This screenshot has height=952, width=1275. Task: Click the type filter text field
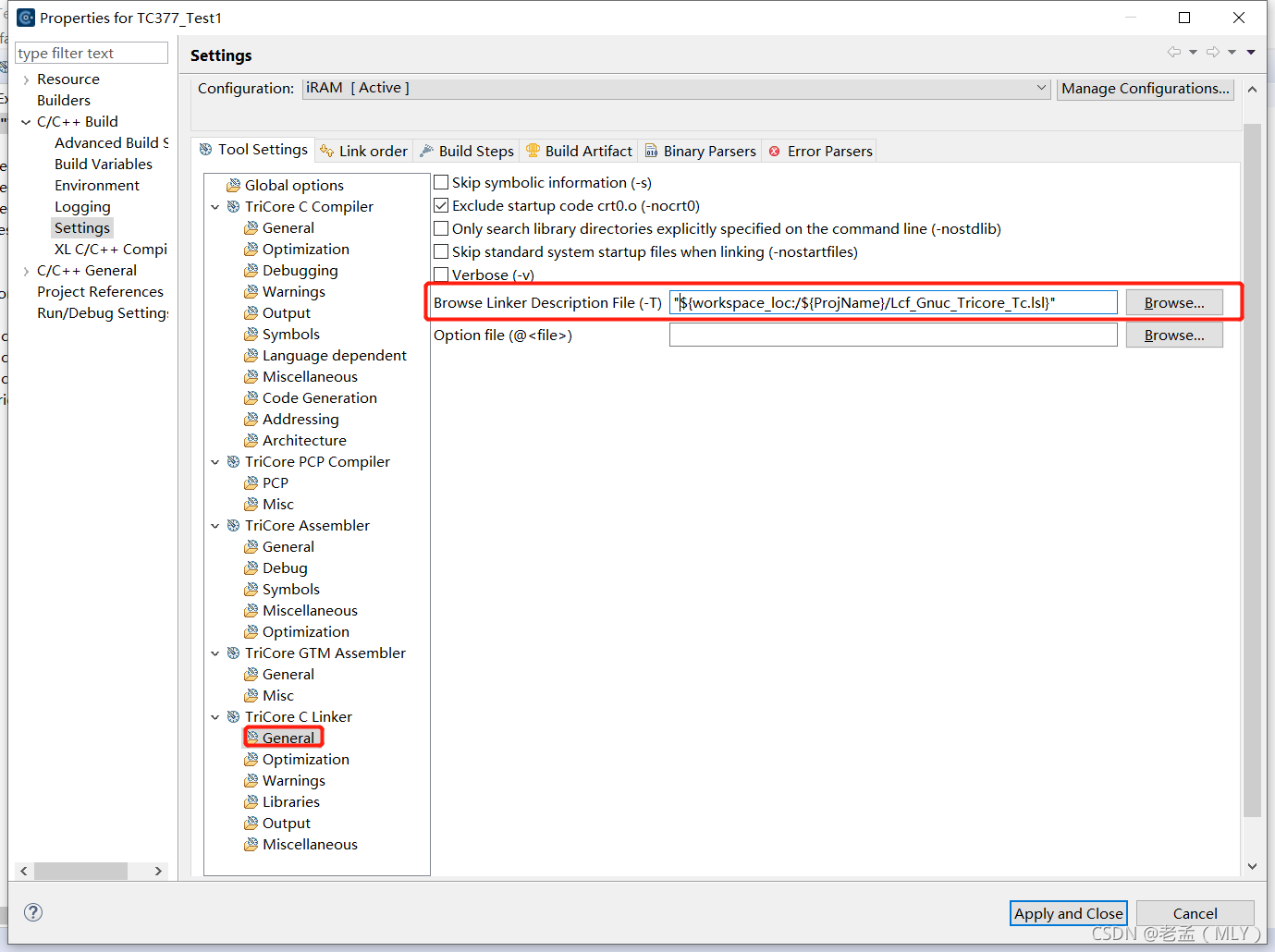92,54
